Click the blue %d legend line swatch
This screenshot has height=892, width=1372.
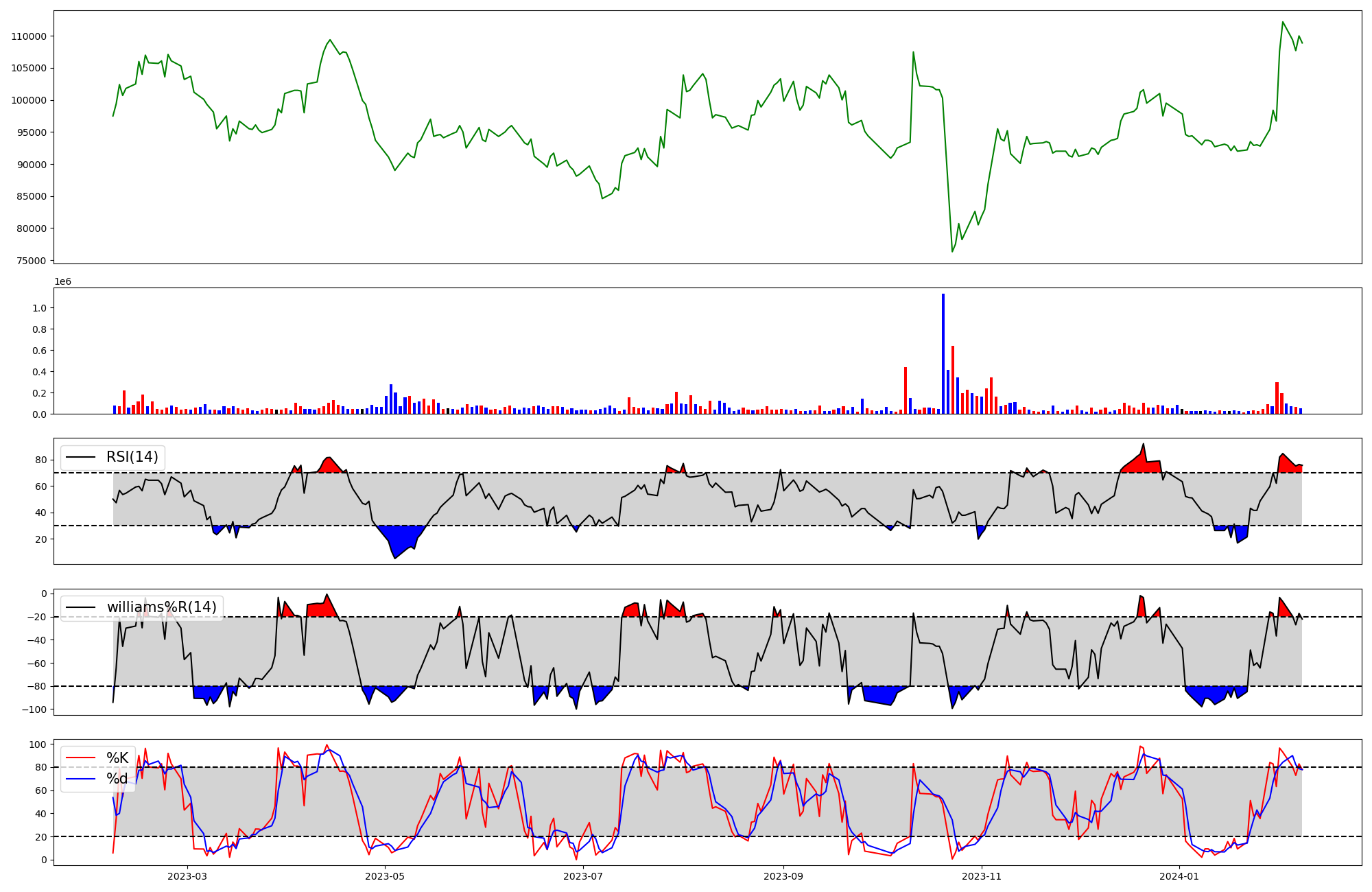(x=80, y=779)
